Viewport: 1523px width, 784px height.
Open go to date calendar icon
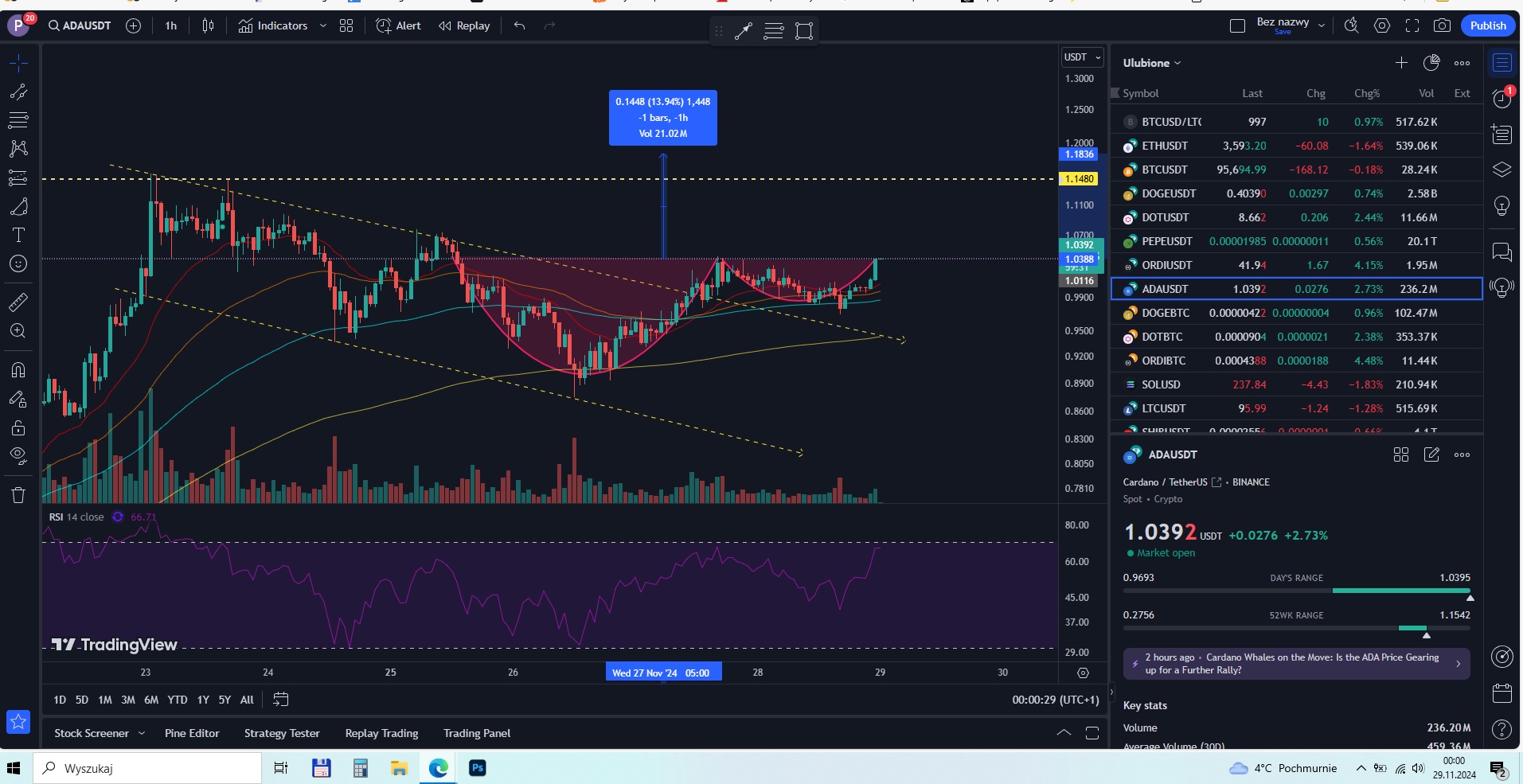pyautogui.click(x=280, y=700)
